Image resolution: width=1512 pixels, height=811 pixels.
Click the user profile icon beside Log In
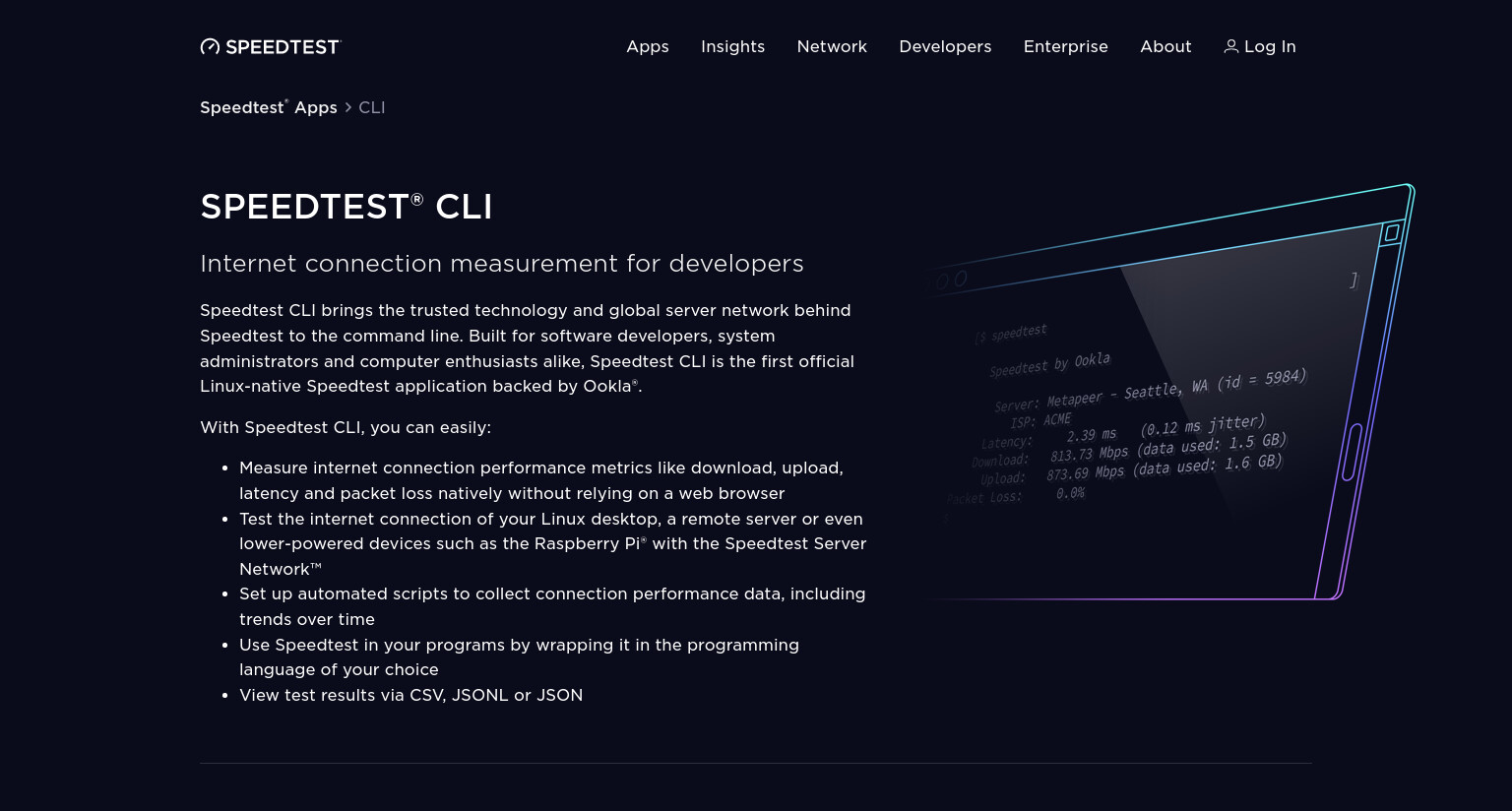pos(1230,46)
